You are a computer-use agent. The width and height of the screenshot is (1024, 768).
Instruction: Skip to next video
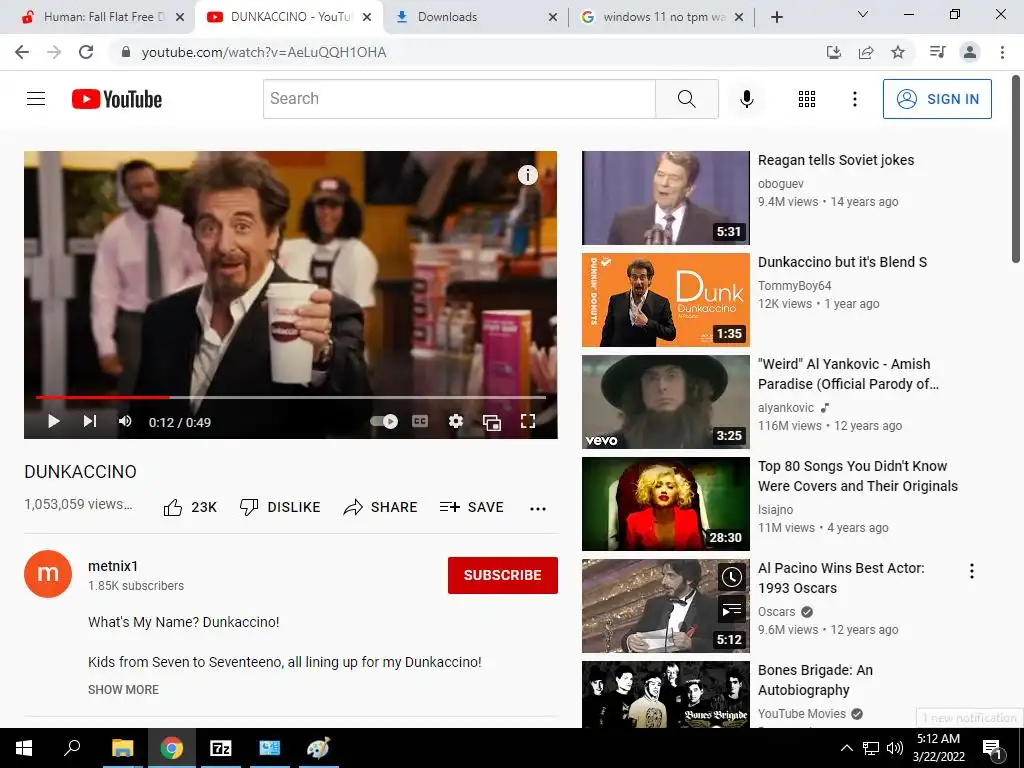click(x=90, y=421)
